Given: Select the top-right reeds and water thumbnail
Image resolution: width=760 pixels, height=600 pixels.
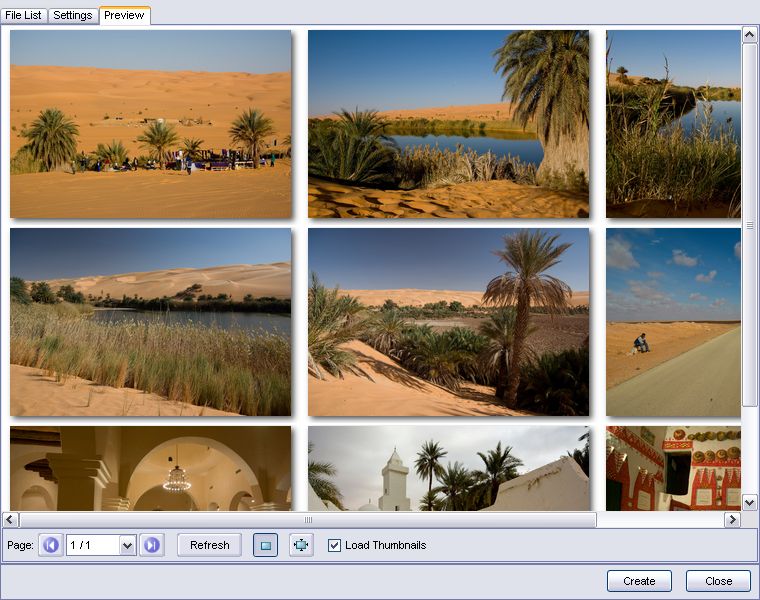Looking at the screenshot, I should point(673,124).
